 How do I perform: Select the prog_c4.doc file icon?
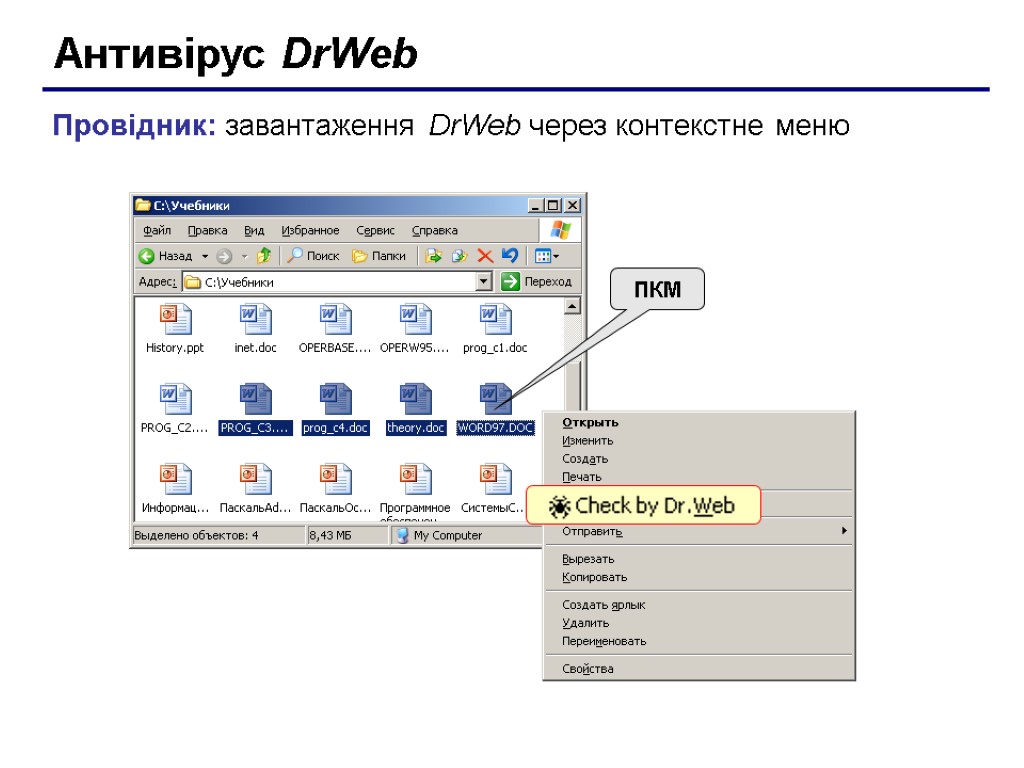pos(336,399)
